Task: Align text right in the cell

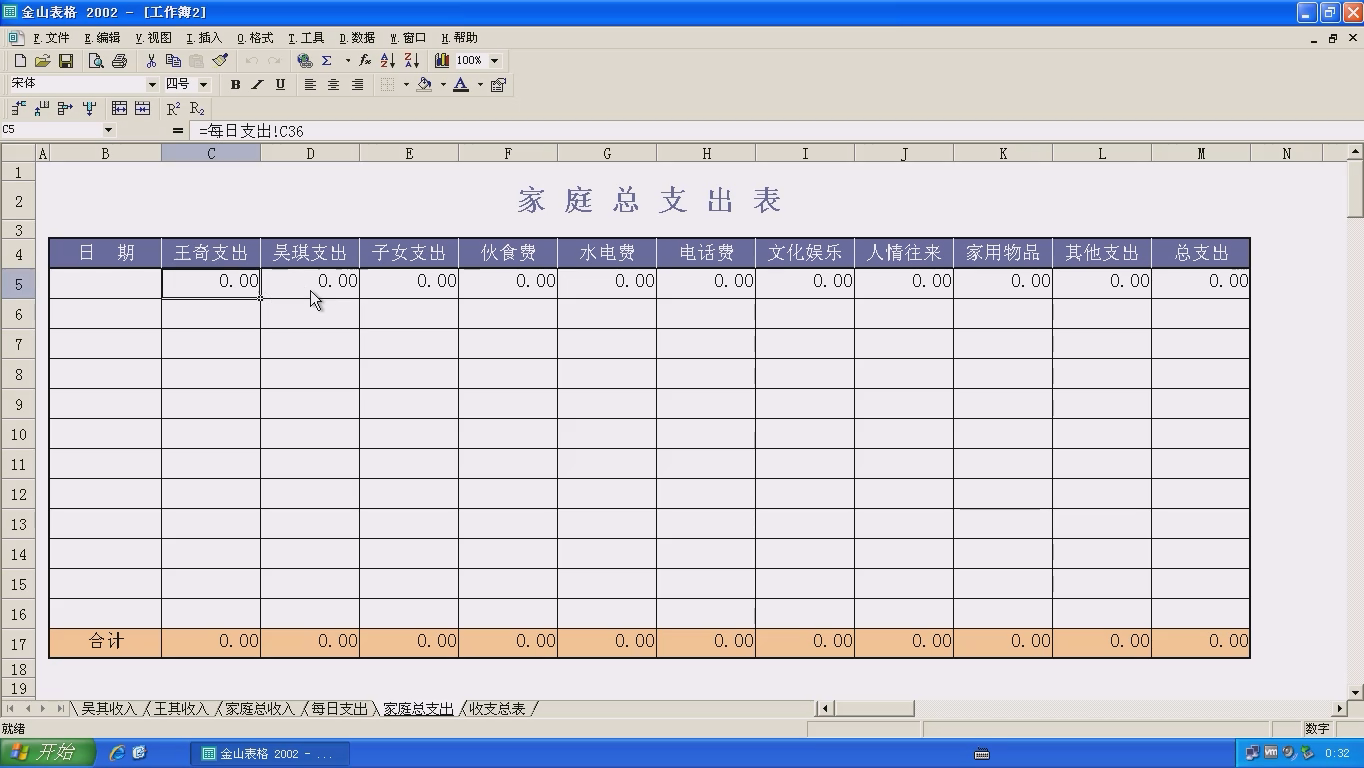Action: click(x=357, y=85)
